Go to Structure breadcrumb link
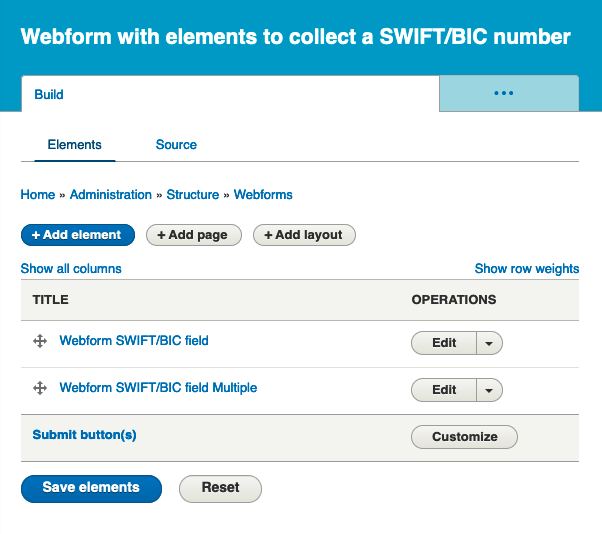The width and height of the screenshot is (602, 534). pyautogui.click(x=193, y=195)
